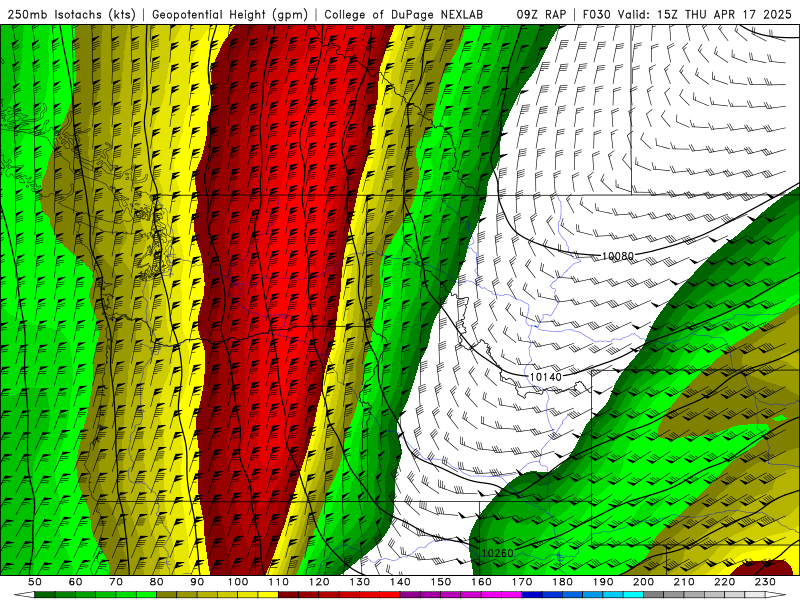Click the bright yellow swatch just before 110
Screen dimensions: 800x600
click(268, 594)
